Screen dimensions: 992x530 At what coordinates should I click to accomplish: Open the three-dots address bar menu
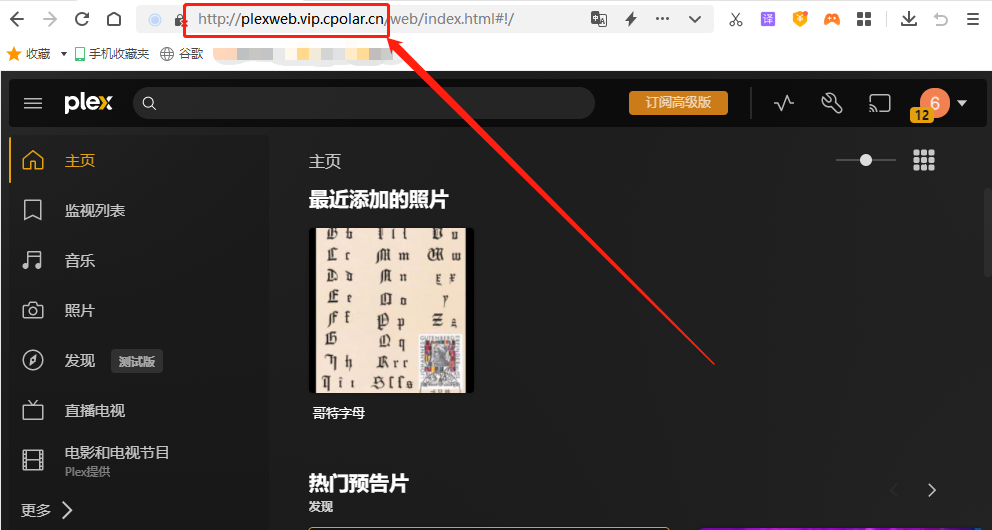(x=662, y=19)
